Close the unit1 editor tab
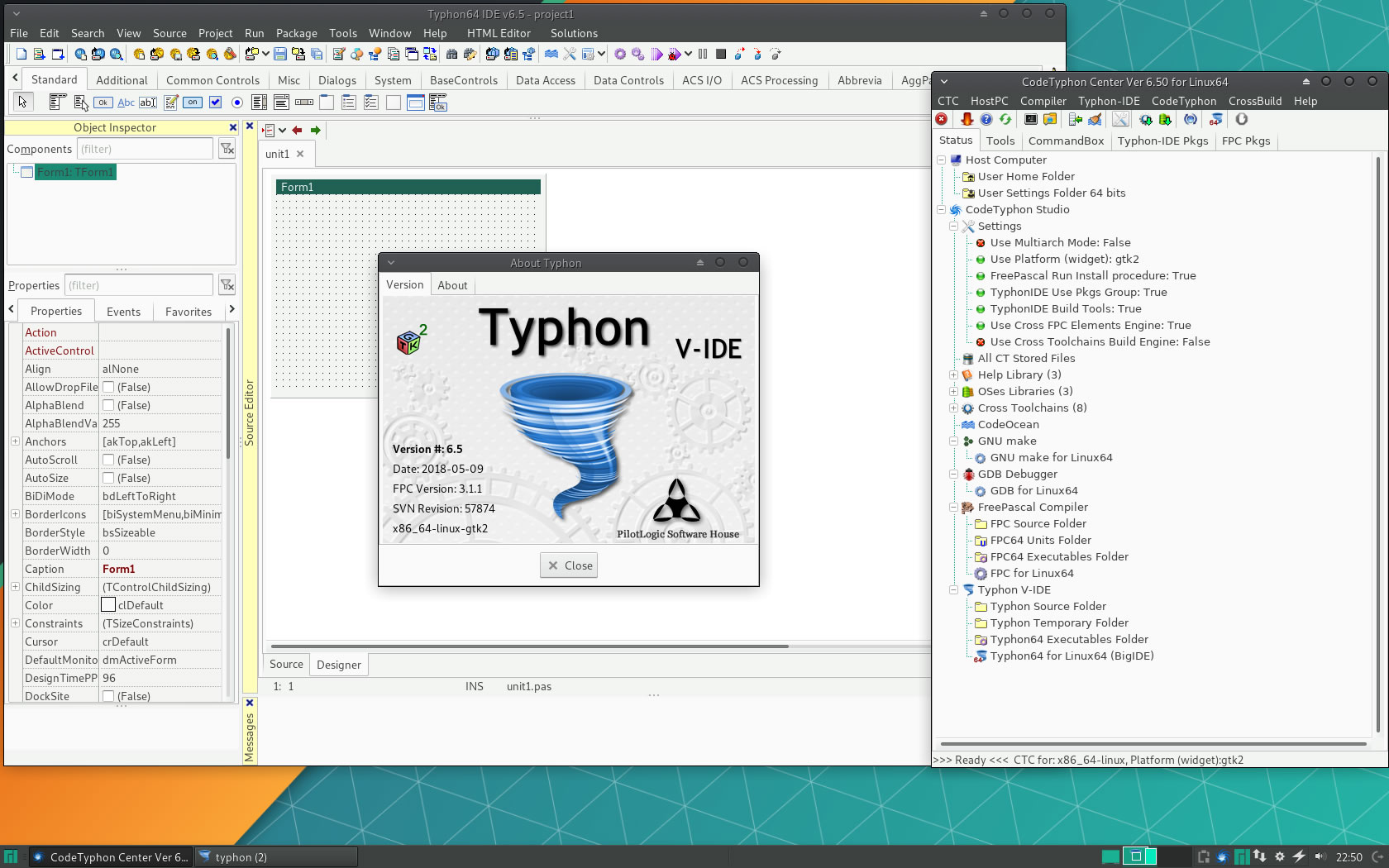This screenshot has width=1389, height=868. pos(300,154)
